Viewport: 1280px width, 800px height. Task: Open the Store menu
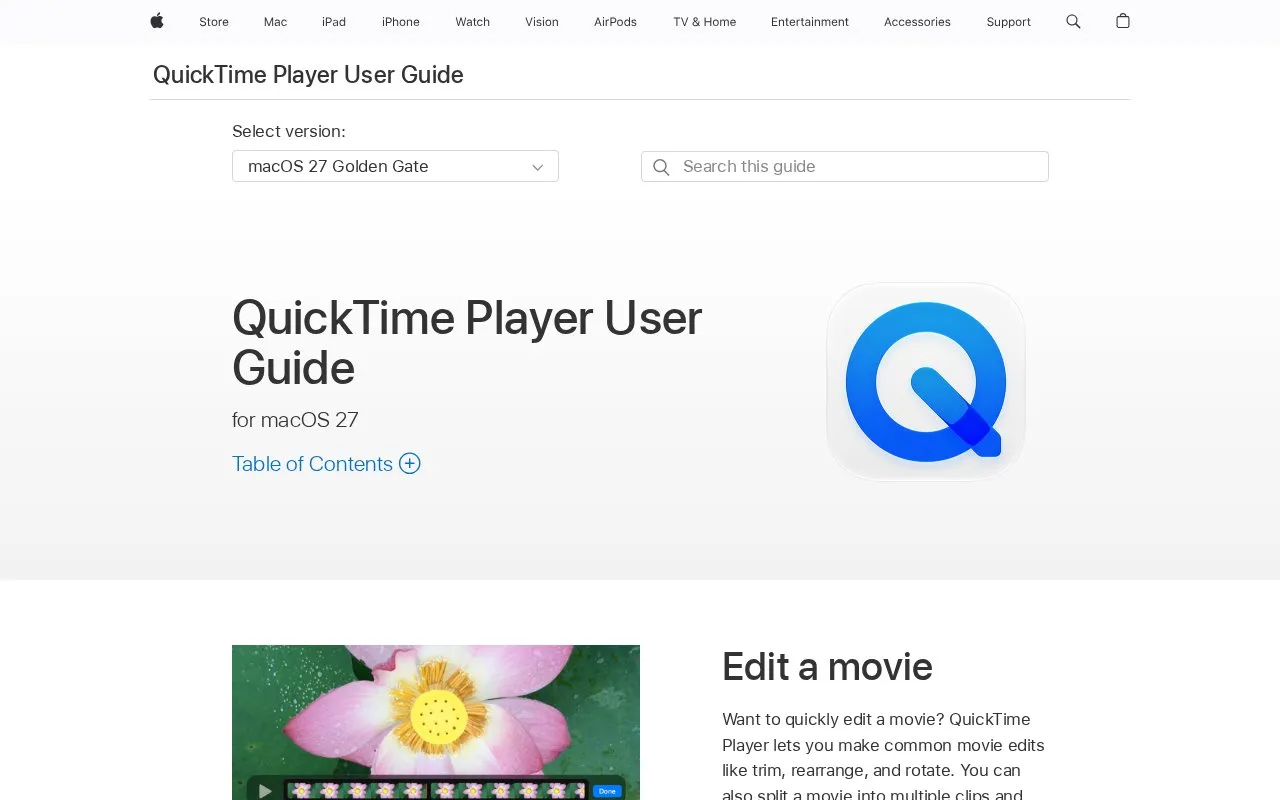pyautogui.click(x=214, y=22)
